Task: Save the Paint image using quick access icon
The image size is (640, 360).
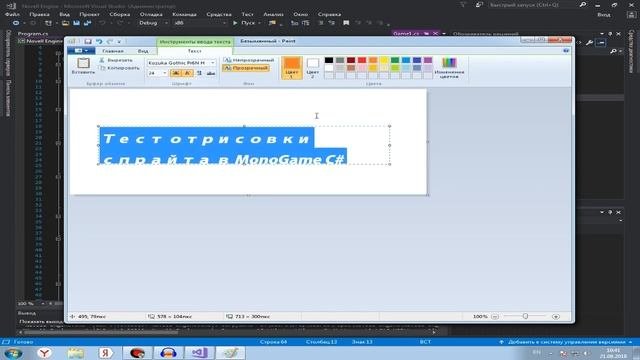Action: (x=88, y=41)
